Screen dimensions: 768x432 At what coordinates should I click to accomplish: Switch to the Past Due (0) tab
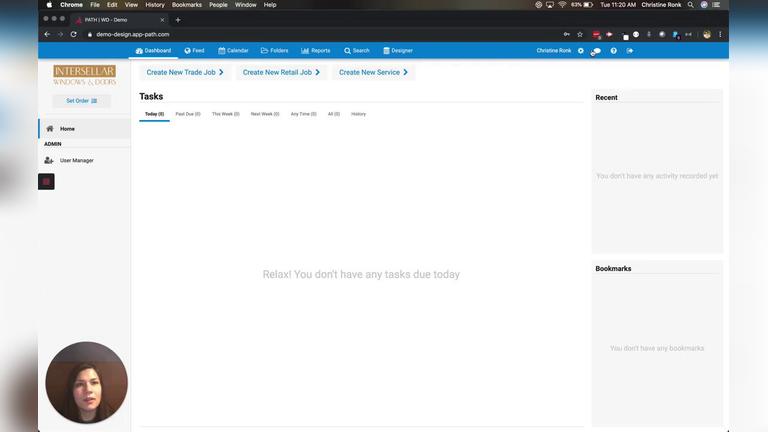(188, 114)
